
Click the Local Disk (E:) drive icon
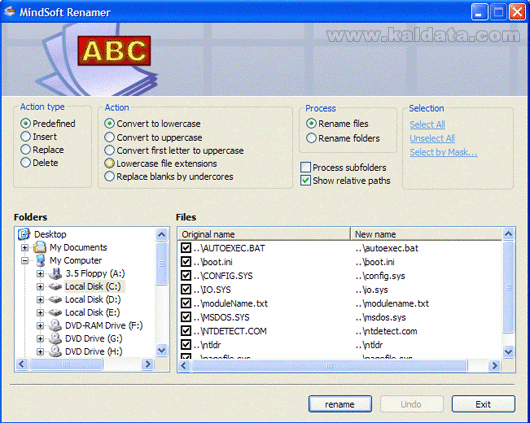pyautogui.click(x=55, y=312)
